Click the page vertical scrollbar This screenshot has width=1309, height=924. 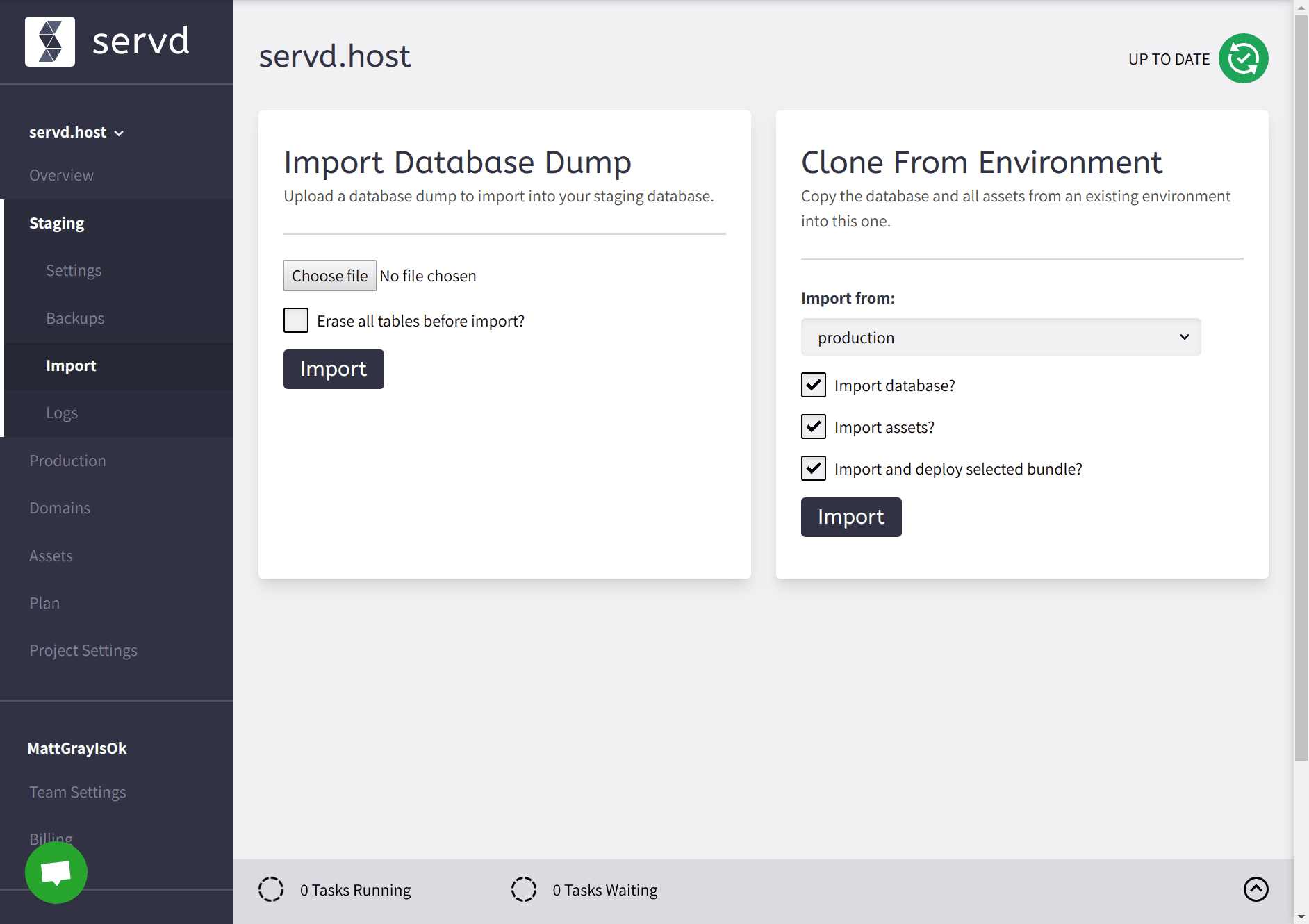[x=1301, y=389]
